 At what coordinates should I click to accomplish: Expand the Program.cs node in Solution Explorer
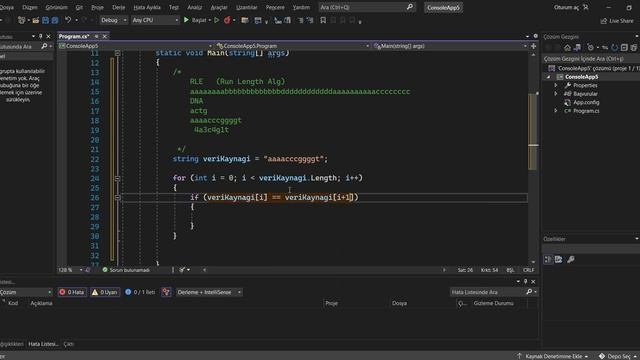[x=556, y=111]
